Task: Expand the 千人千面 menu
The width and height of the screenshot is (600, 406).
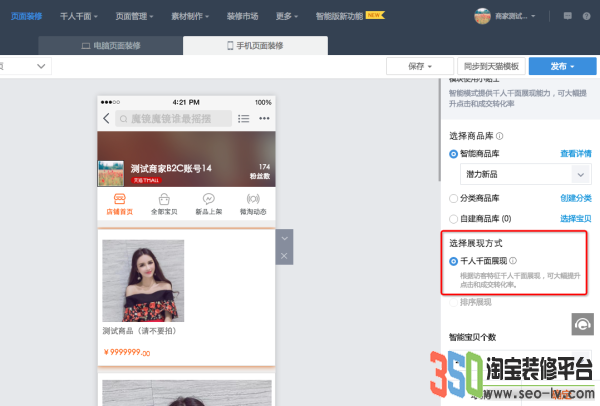Action: click(x=79, y=16)
